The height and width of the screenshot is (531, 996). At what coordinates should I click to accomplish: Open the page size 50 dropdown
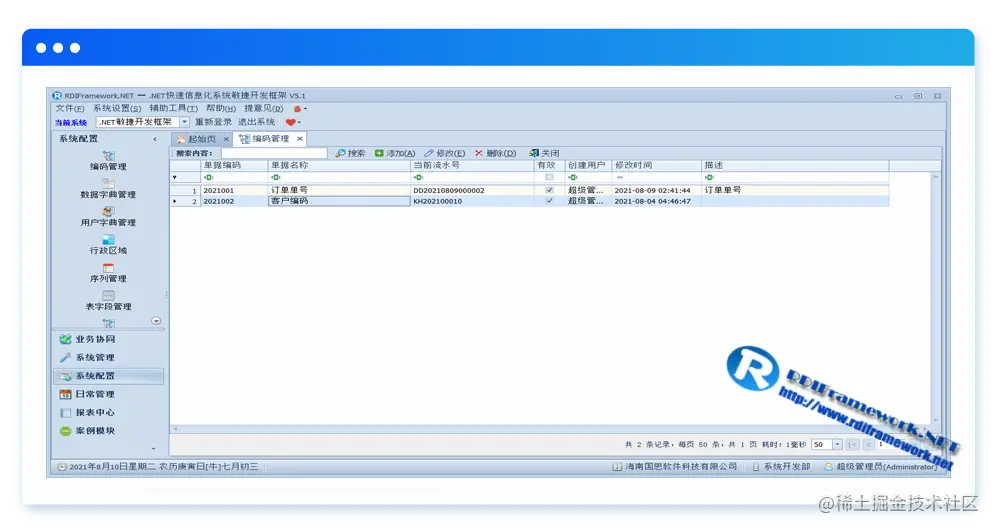click(x=837, y=445)
